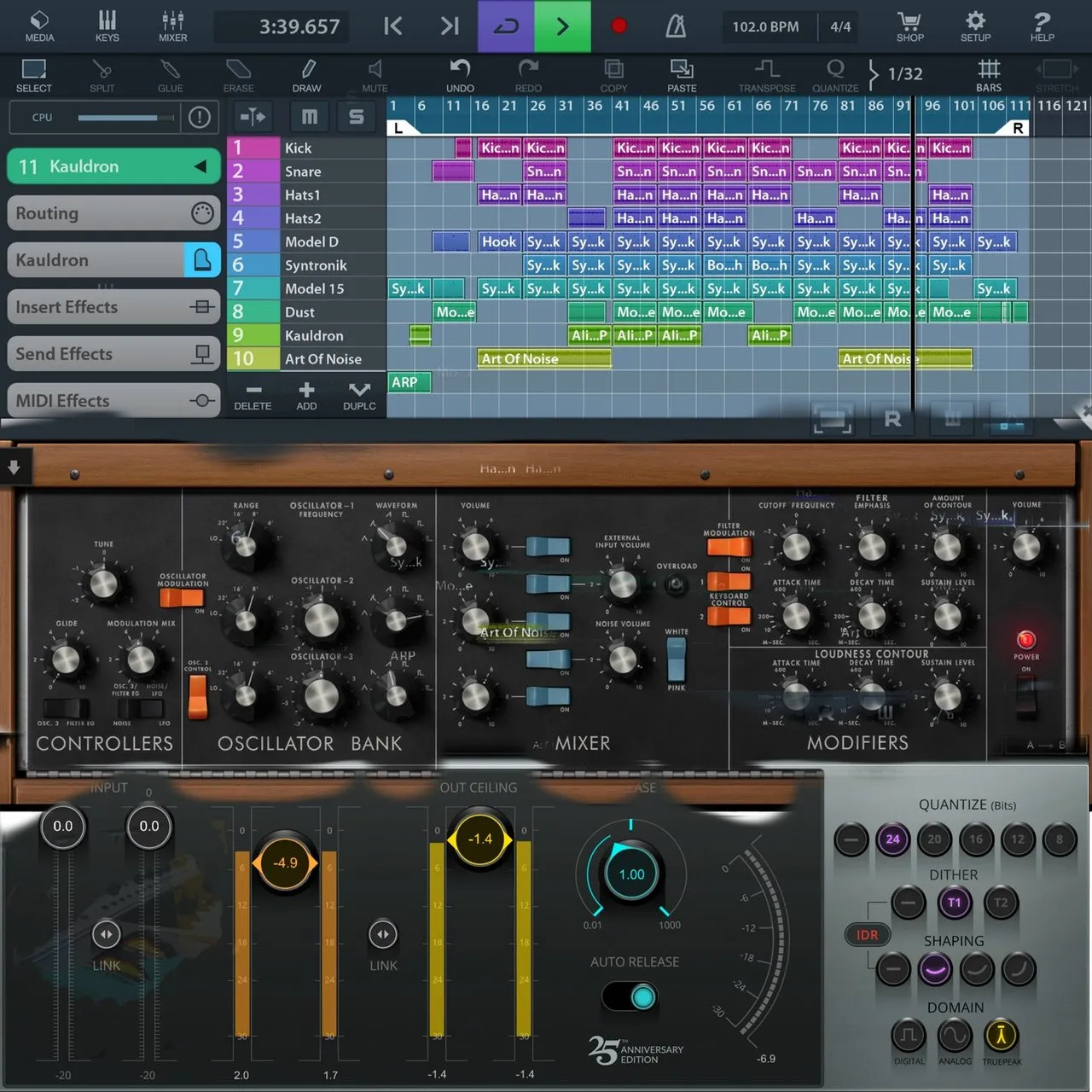Click the Quantize tool icon
The image size is (1092, 1092).
(x=835, y=75)
